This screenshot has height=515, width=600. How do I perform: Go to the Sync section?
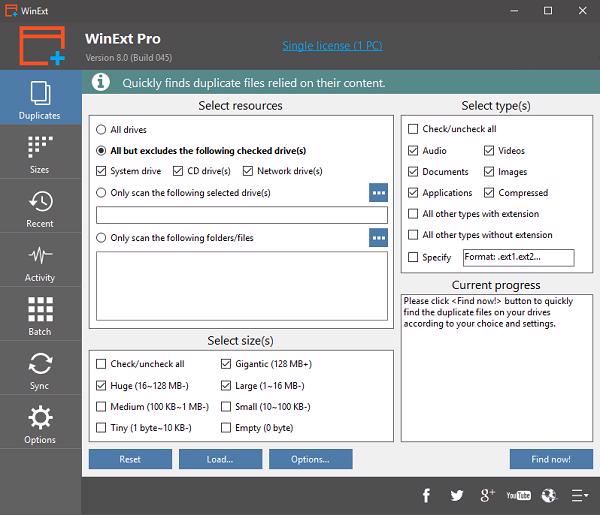click(39, 371)
